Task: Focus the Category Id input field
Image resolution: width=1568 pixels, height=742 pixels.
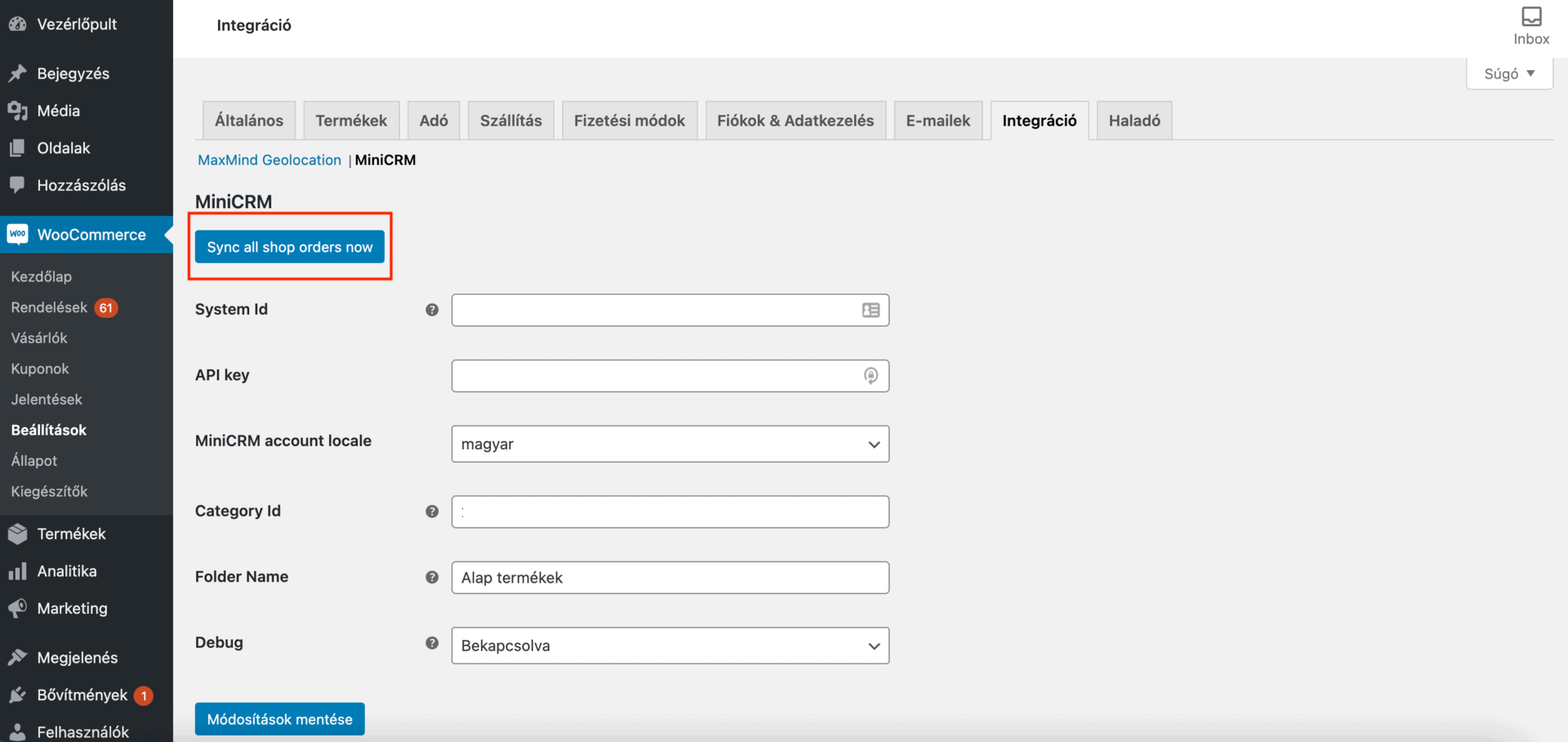Action: click(x=670, y=512)
